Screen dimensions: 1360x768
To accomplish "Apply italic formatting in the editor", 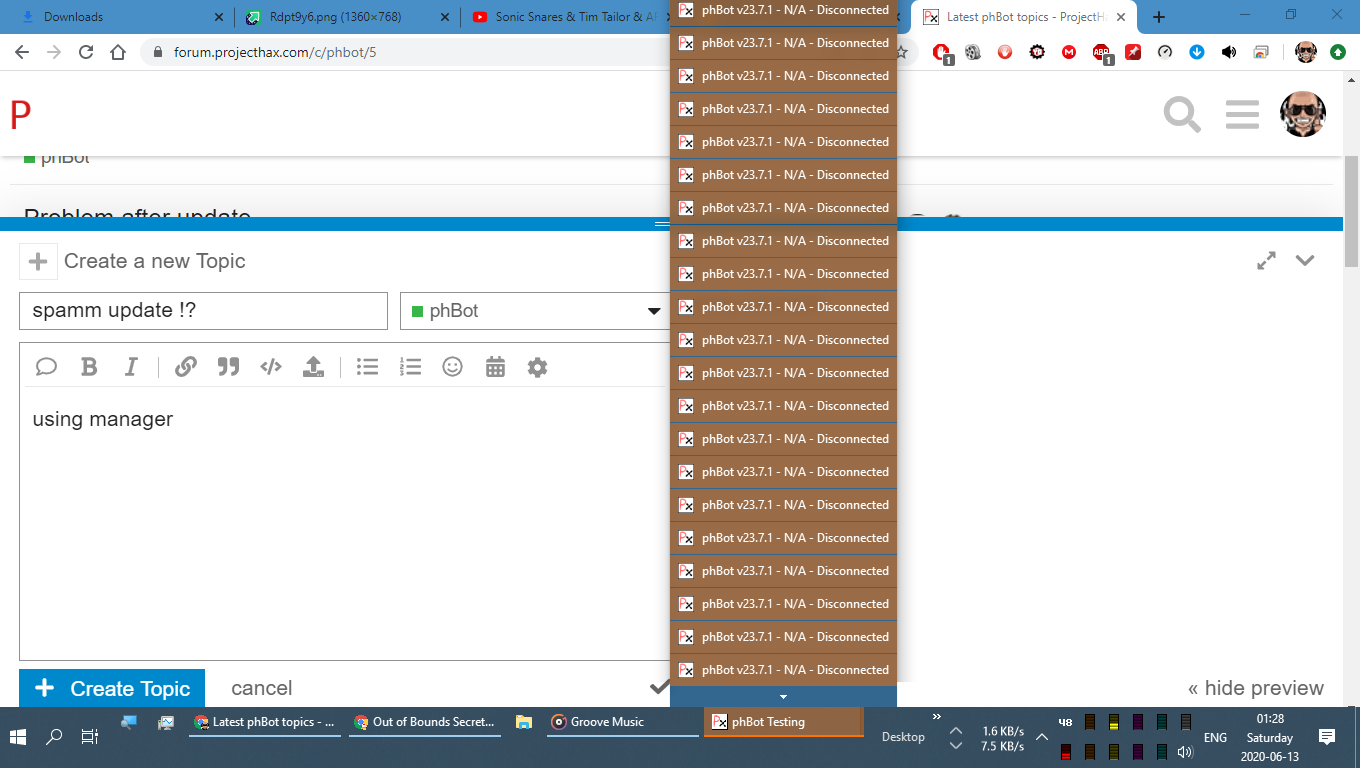I will 131,367.
